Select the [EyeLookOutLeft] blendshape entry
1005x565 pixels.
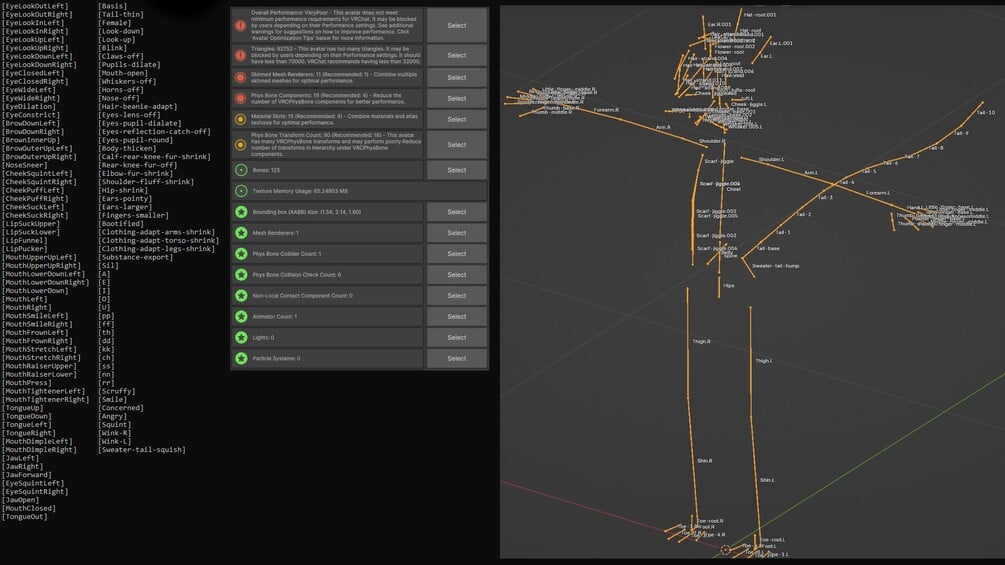pyautogui.click(x=35, y=6)
